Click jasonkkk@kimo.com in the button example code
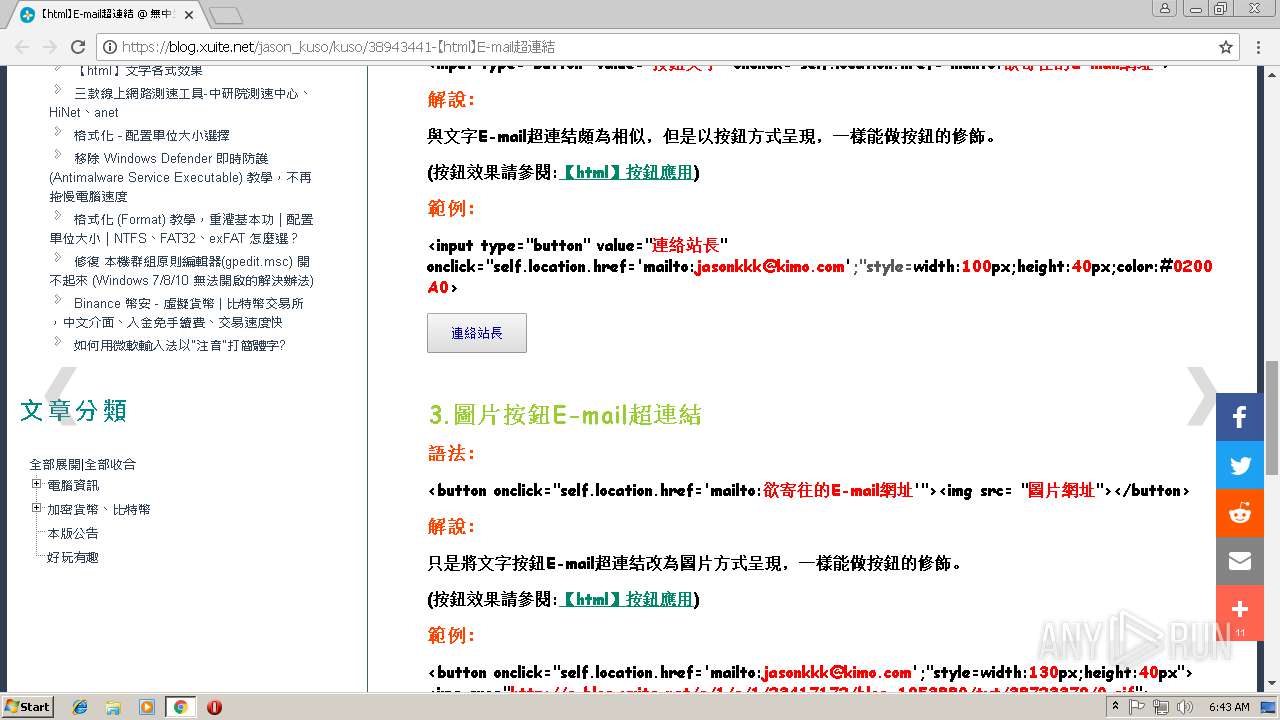 770,266
